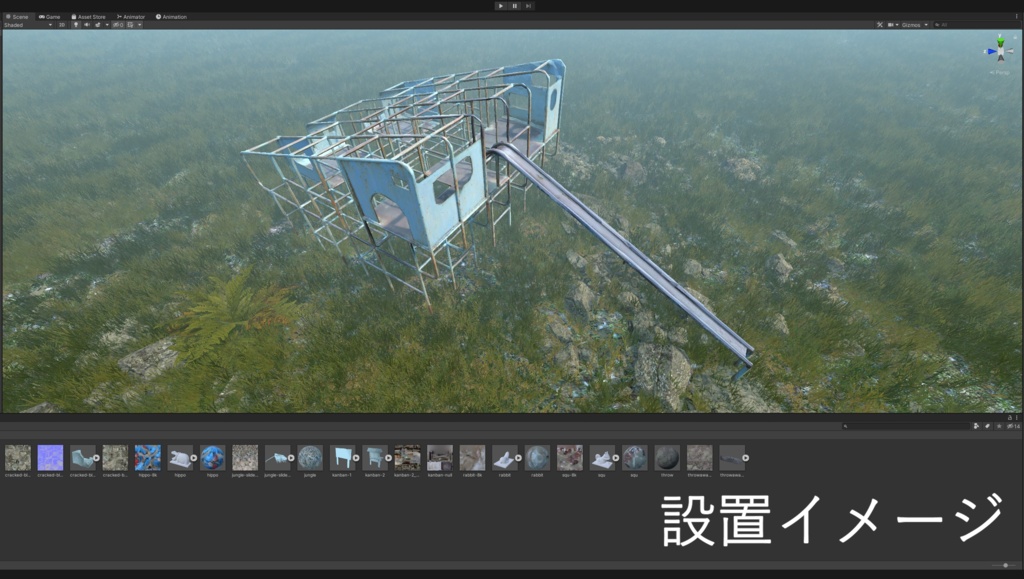Select the hippo 3D model asset
Screen dimensions: 1024x579
click(178, 458)
